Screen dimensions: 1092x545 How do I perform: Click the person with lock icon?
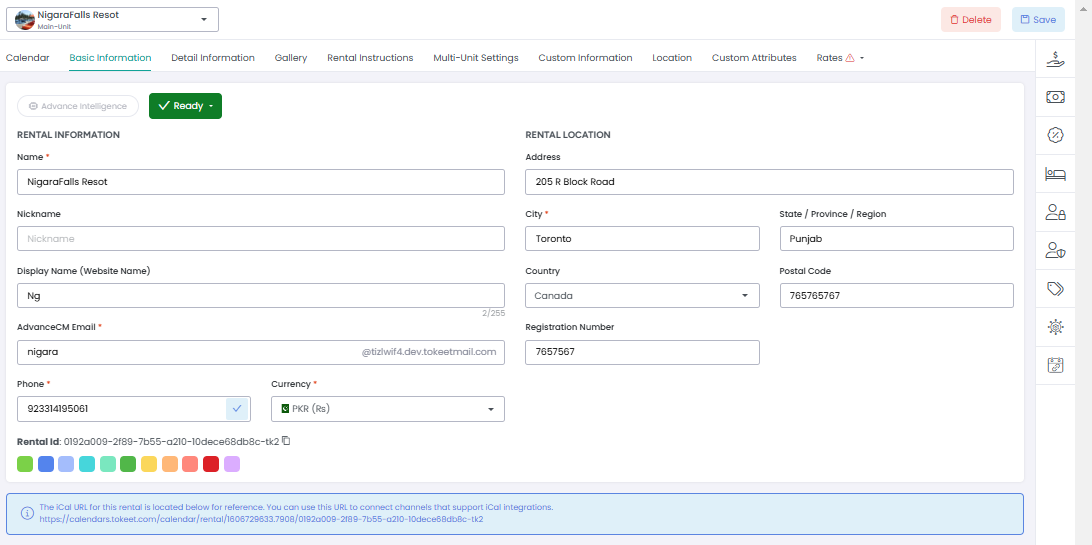[x=1055, y=212]
